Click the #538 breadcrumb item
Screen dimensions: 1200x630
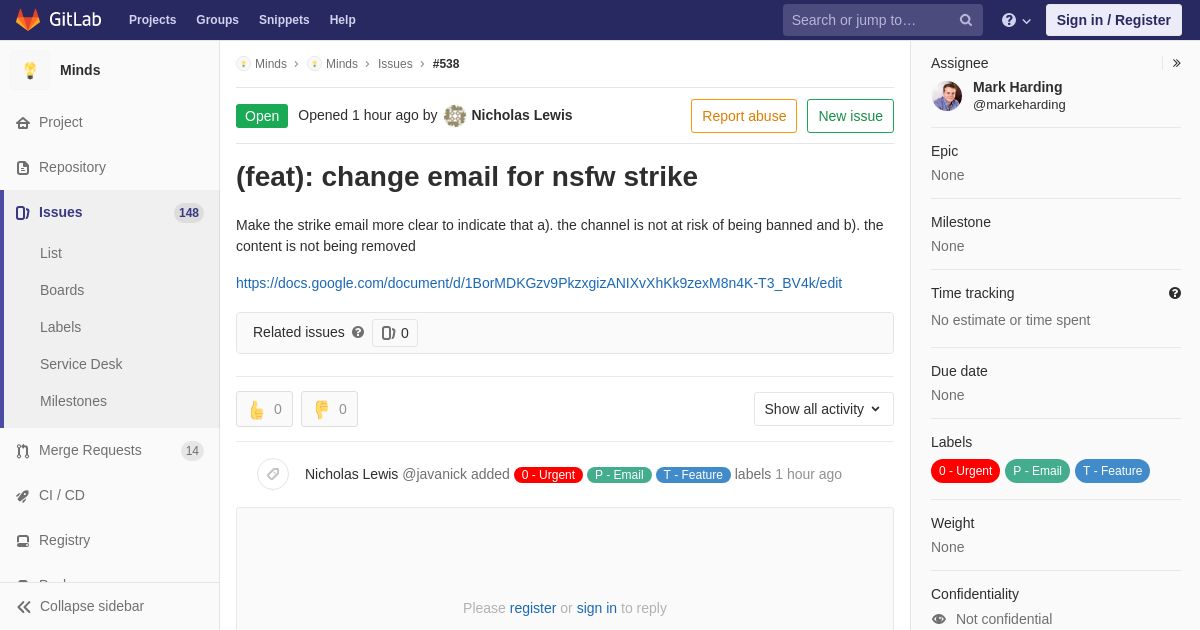click(x=446, y=64)
